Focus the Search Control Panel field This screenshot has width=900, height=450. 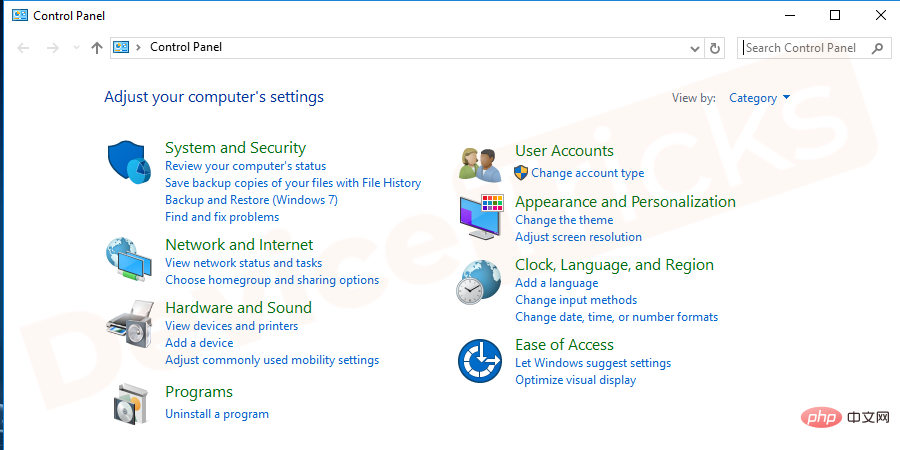pos(805,48)
